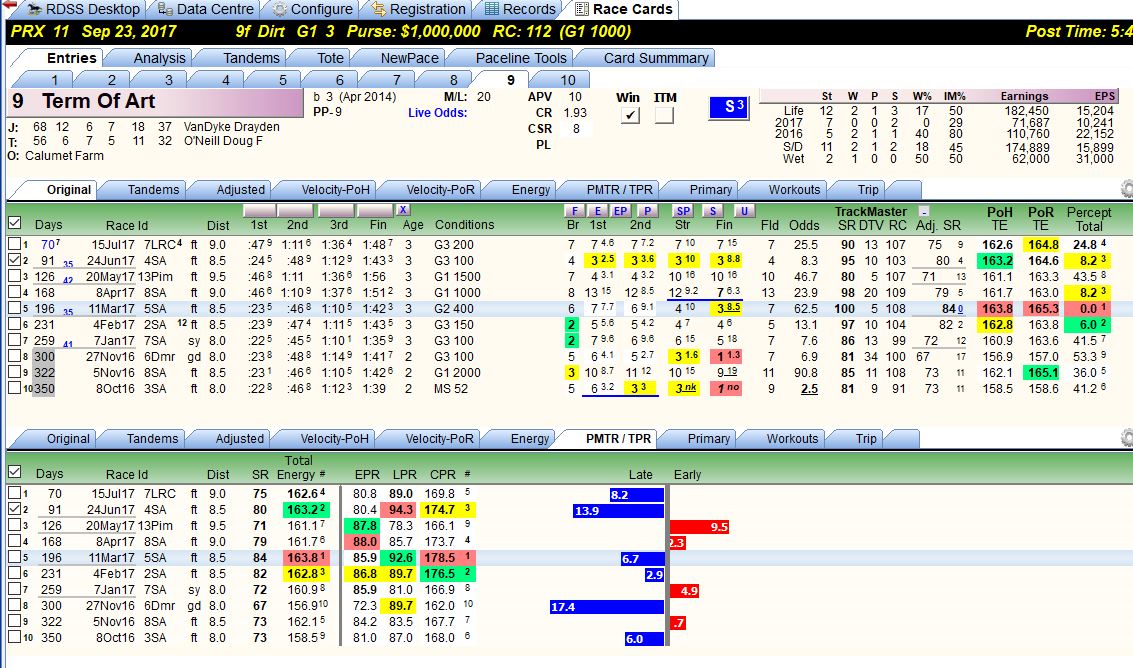Screen dimensions: 1133x668
Task: Click the blank button above 2nd column
Action: point(296,210)
